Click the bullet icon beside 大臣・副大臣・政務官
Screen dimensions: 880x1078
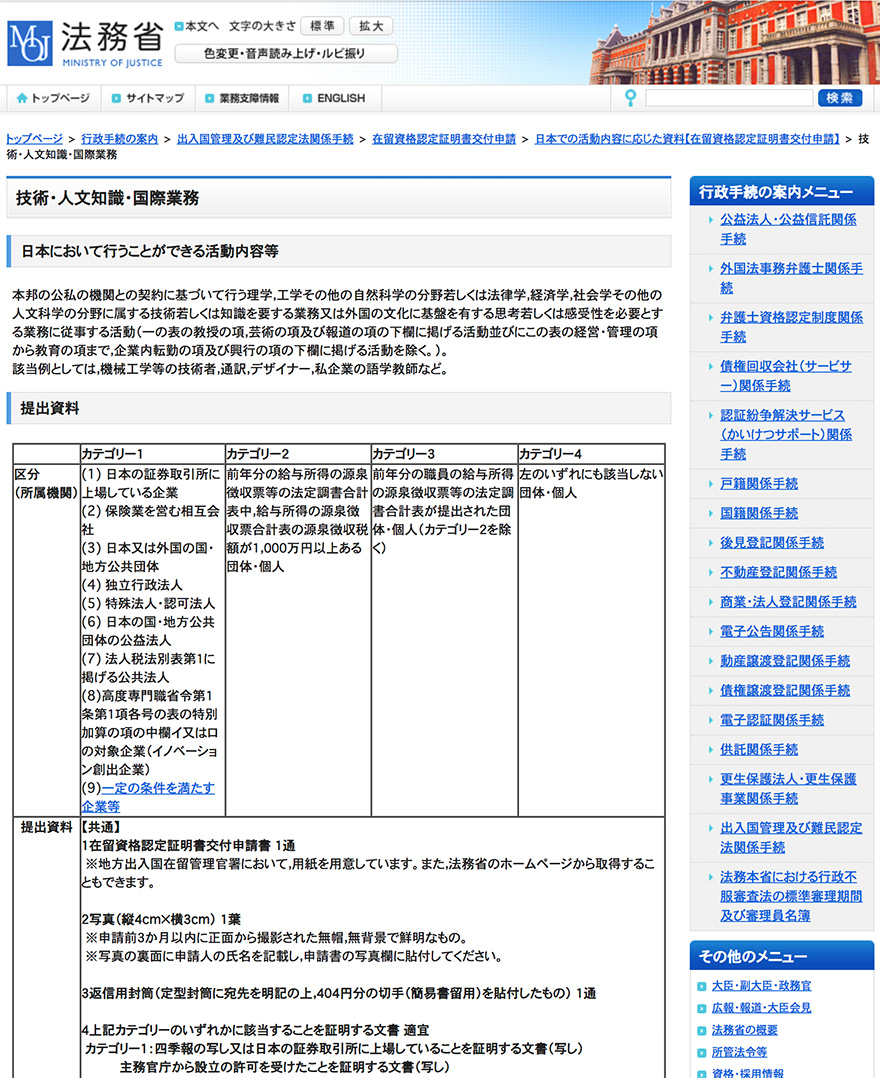click(702, 986)
